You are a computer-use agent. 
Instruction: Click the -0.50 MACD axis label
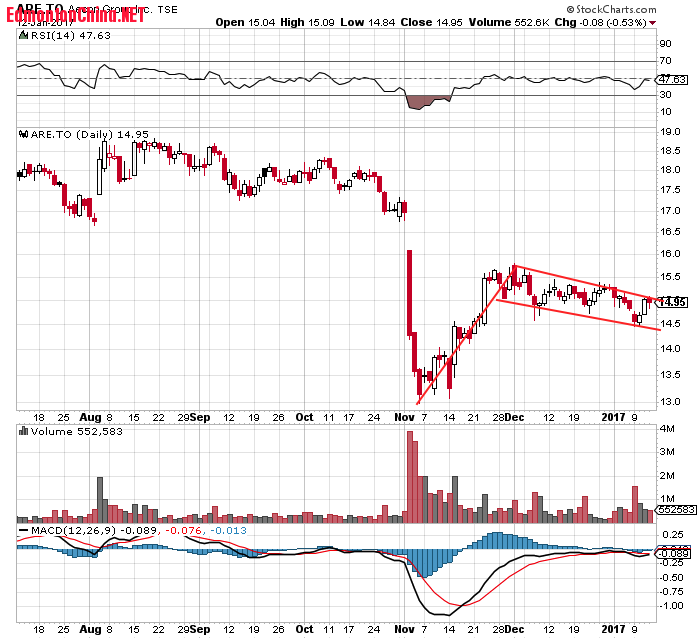[671, 577]
